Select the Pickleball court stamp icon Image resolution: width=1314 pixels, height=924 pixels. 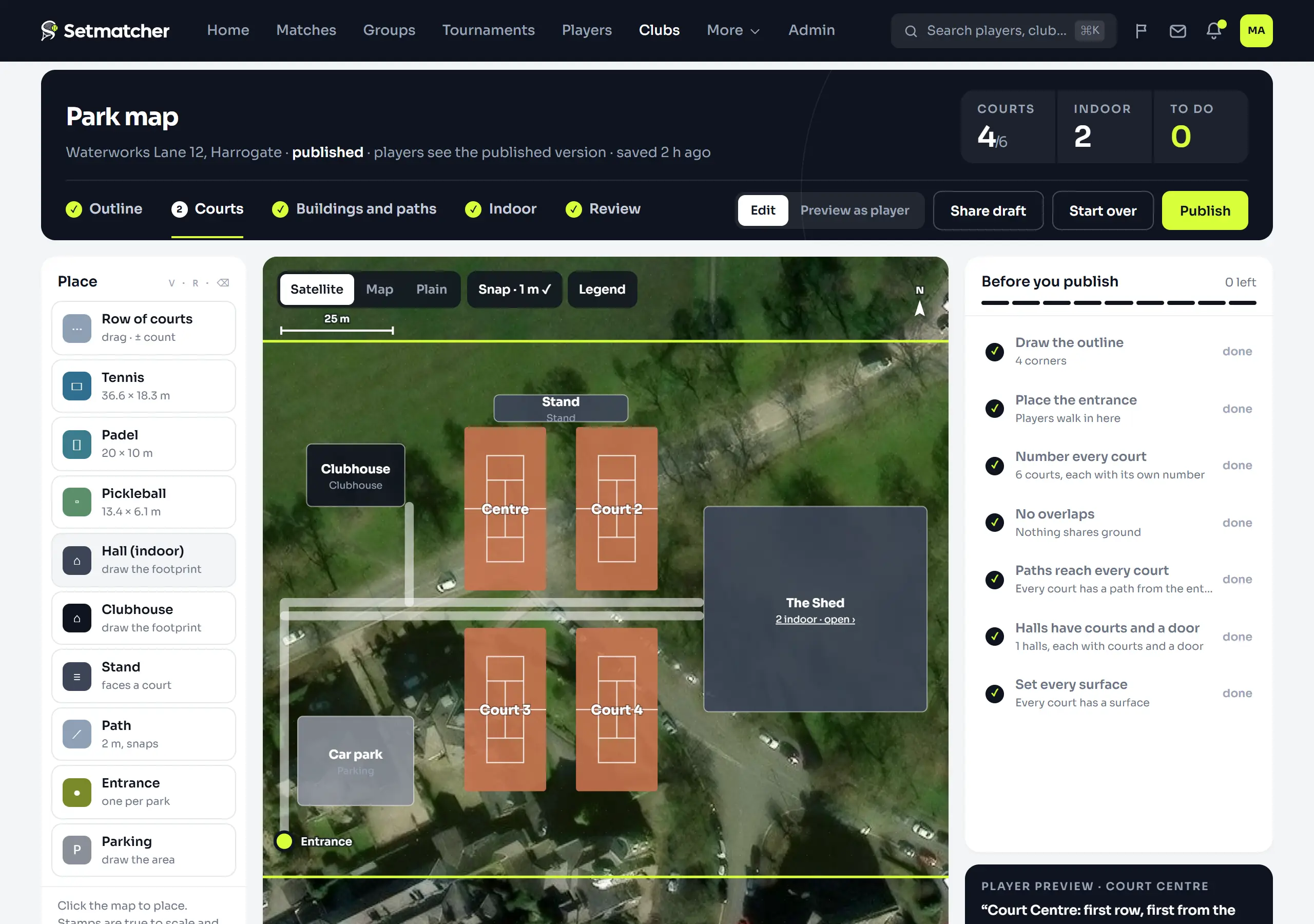point(76,502)
